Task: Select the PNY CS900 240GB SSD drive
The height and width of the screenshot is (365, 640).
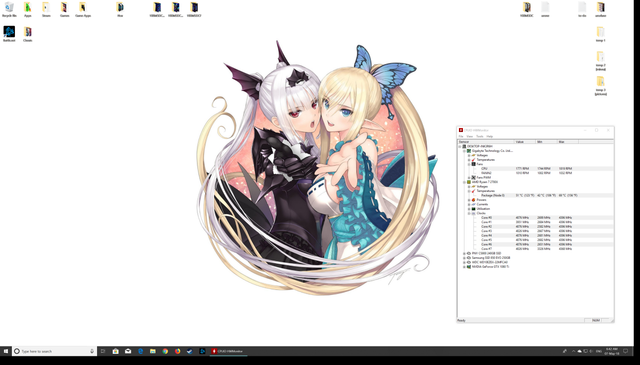Action: click(486, 254)
